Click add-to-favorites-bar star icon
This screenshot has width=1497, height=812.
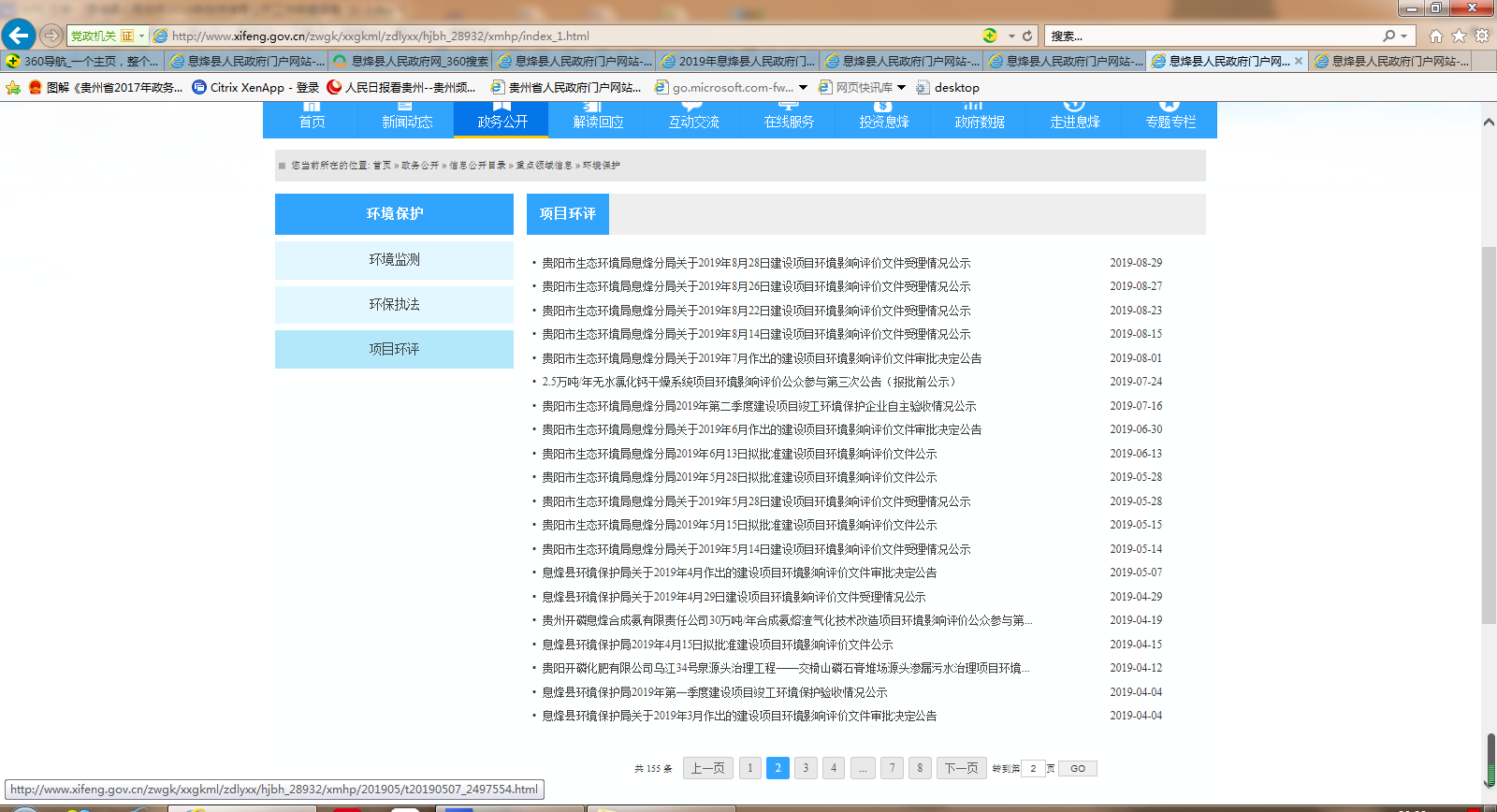(x=13, y=87)
